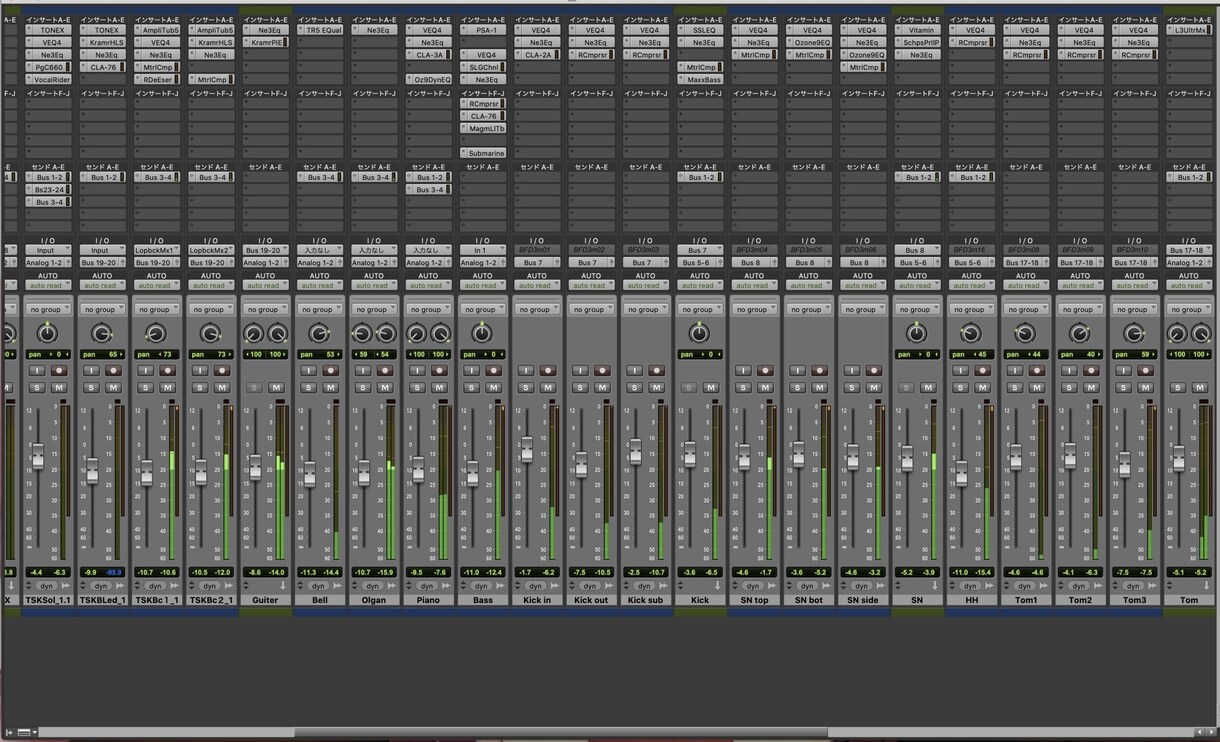1220x742 pixels.
Task: Open LopbckMx1 input selector on TSKBc1_1 track
Action: click(x=156, y=250)
